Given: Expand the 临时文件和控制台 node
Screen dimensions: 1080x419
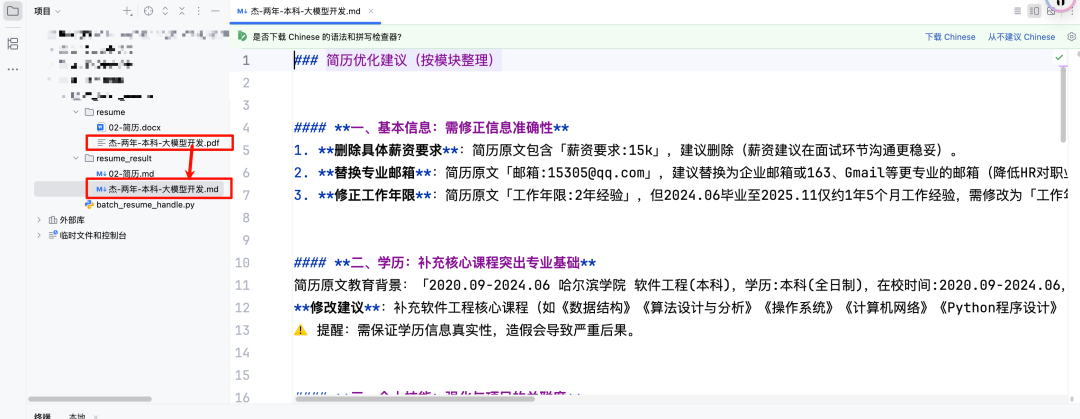Looking at the screenshot, I should point(39,236).
